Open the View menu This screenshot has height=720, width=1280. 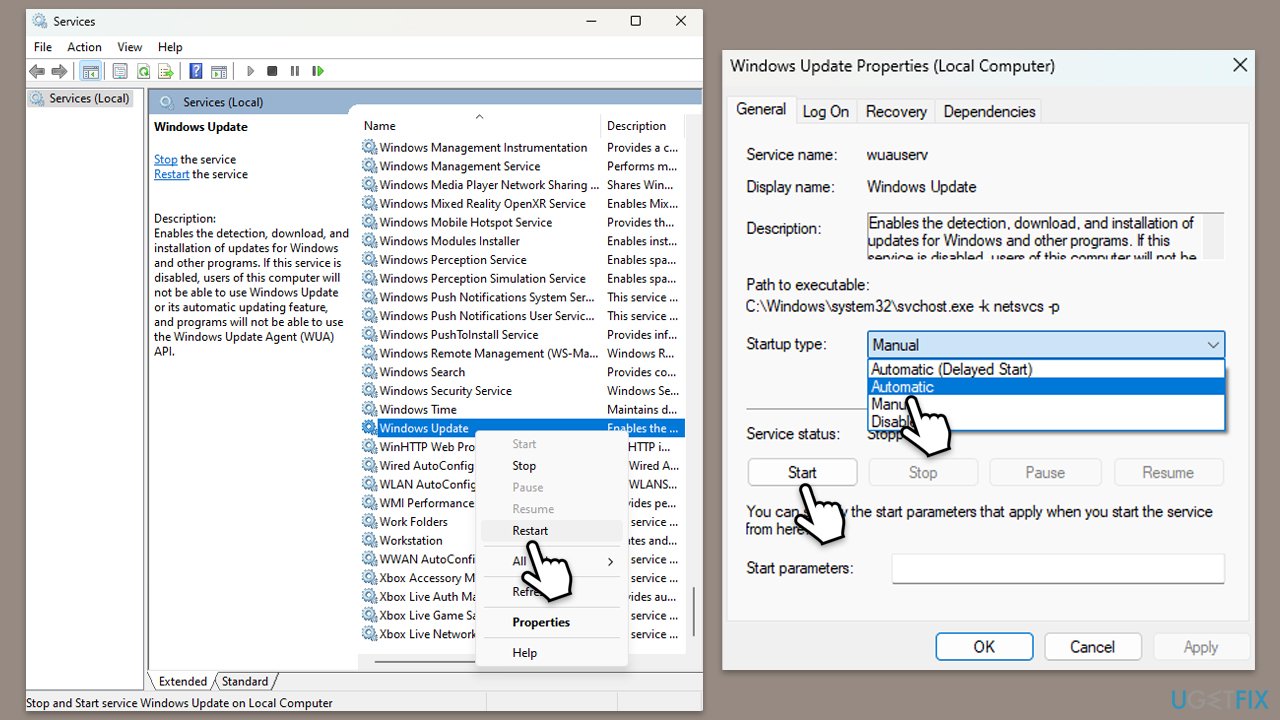130,47
